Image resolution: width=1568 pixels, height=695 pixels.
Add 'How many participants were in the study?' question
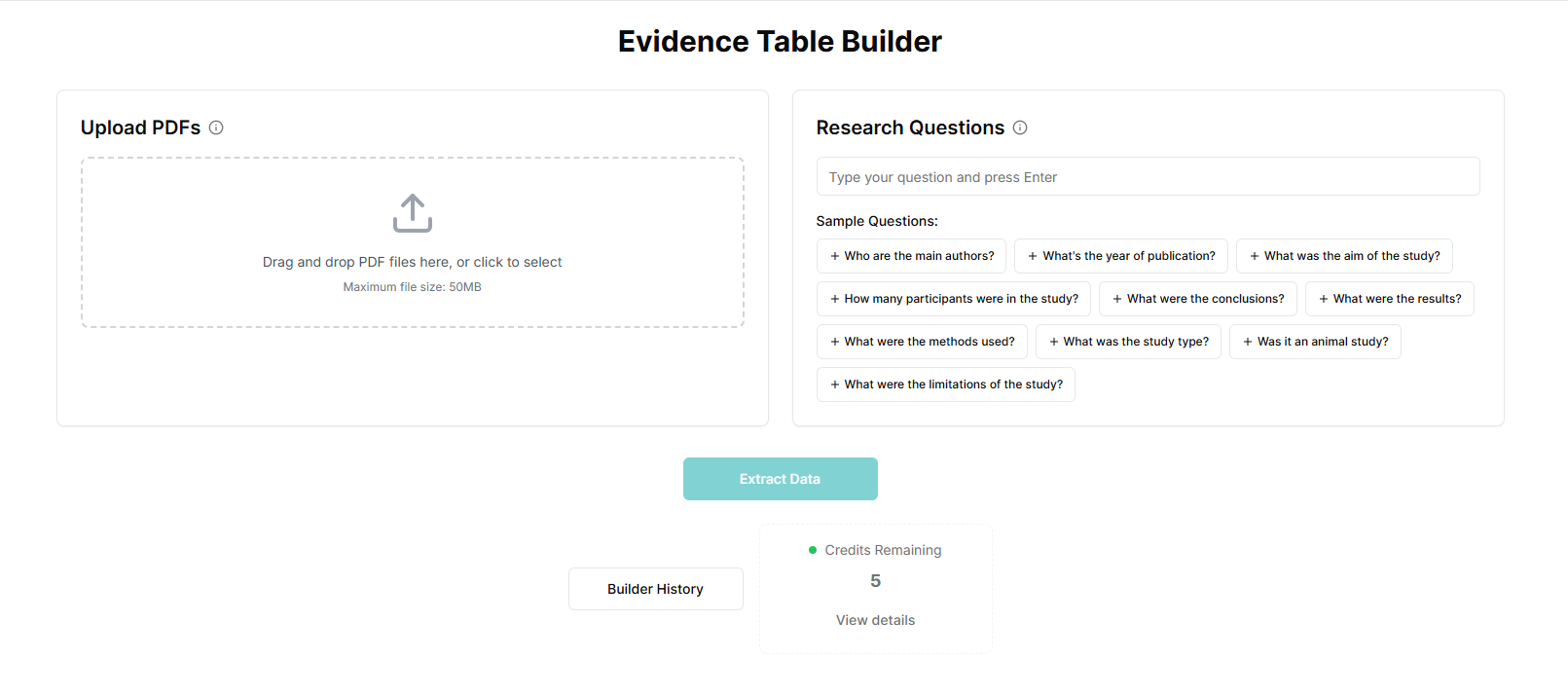(x=953, y=299)
